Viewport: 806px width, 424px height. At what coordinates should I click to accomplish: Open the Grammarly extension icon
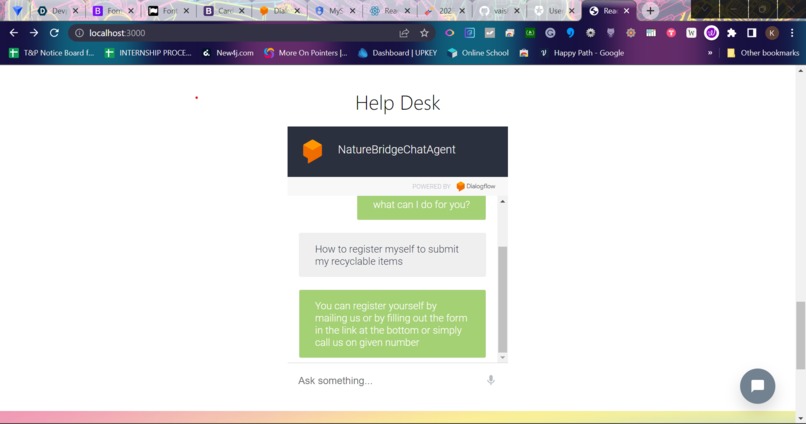coord(550,33)
